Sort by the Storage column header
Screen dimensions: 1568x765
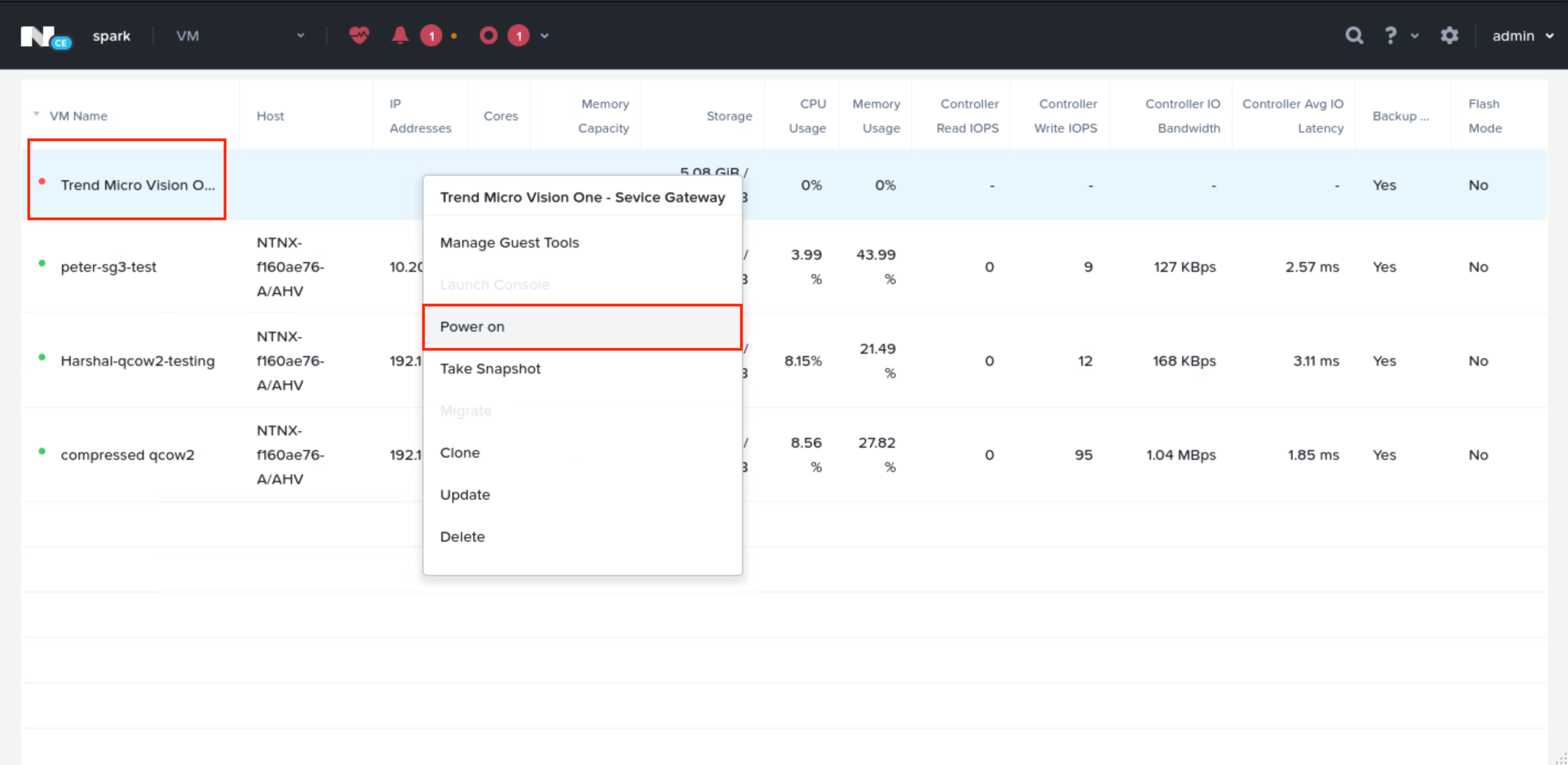(x=729, y=116)
